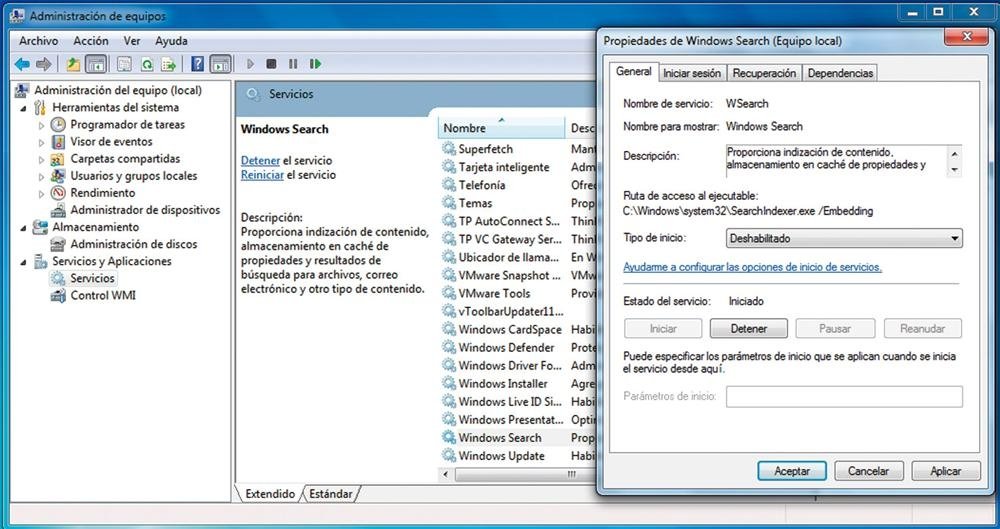Expand the Programador de tareas node arrow
1000x529 pixels.
[42, 125]
